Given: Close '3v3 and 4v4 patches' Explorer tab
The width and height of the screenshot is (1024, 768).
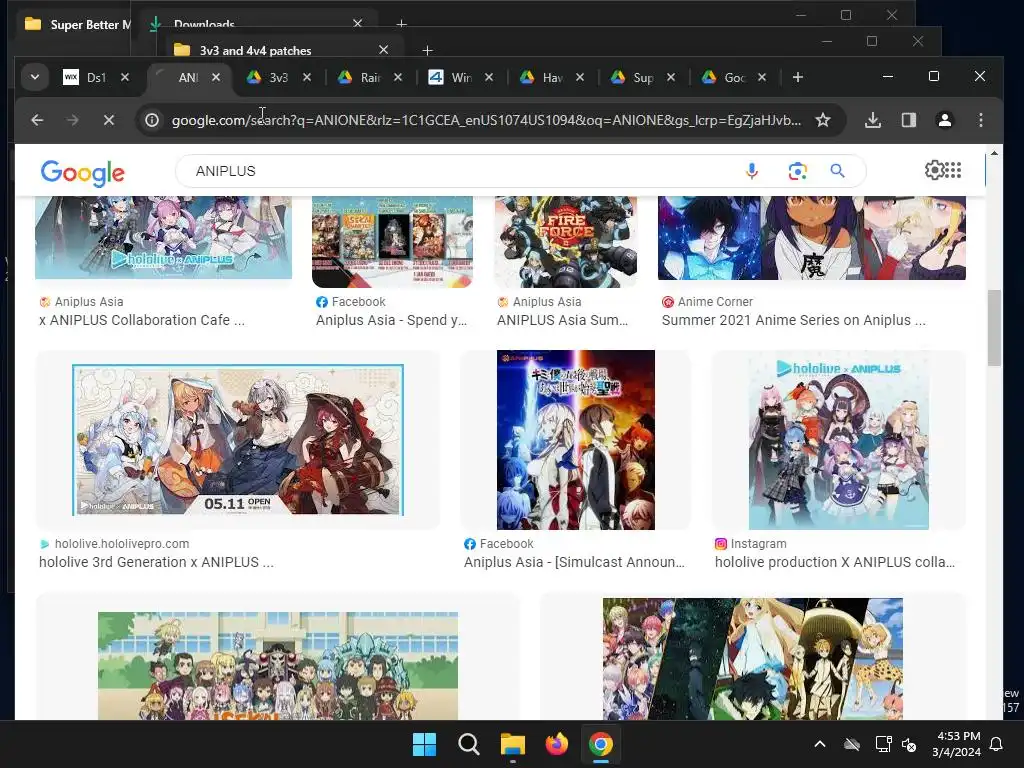Looking at the screenshot, I should pyautogui.click(x=383, y=50).
